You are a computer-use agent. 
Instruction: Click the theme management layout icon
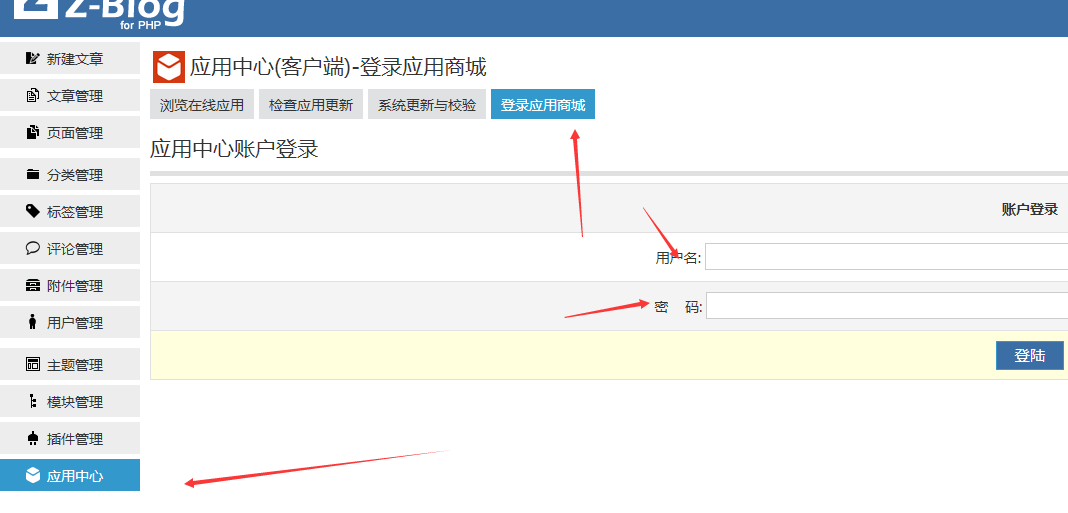click(x=33, y=365)
